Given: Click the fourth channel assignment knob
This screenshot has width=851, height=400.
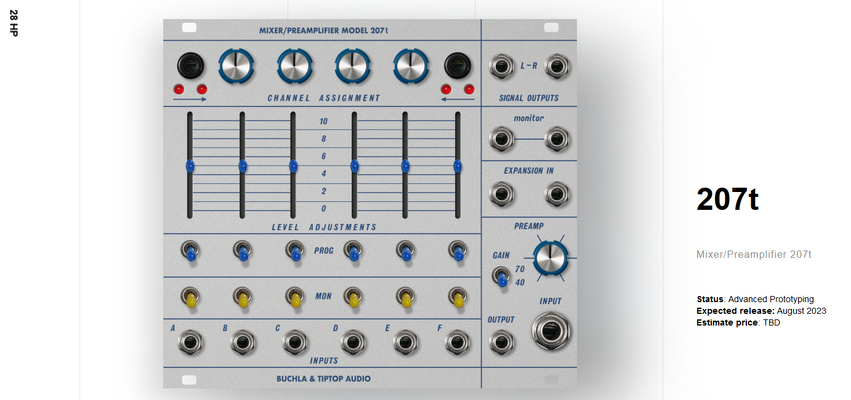Looking at the screenshot, I should tap(411, 66).
